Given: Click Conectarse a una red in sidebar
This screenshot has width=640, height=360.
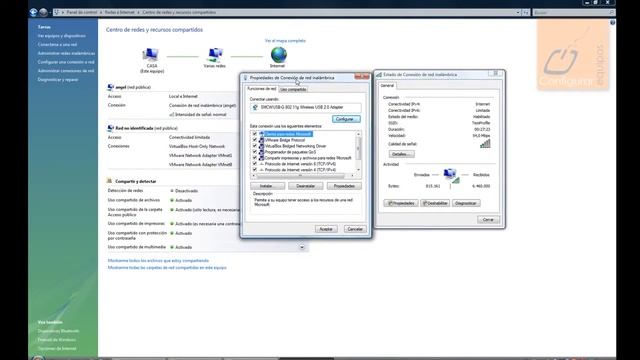Looking at the screenshot, I should pyautogui.click(x=57, y=44).
